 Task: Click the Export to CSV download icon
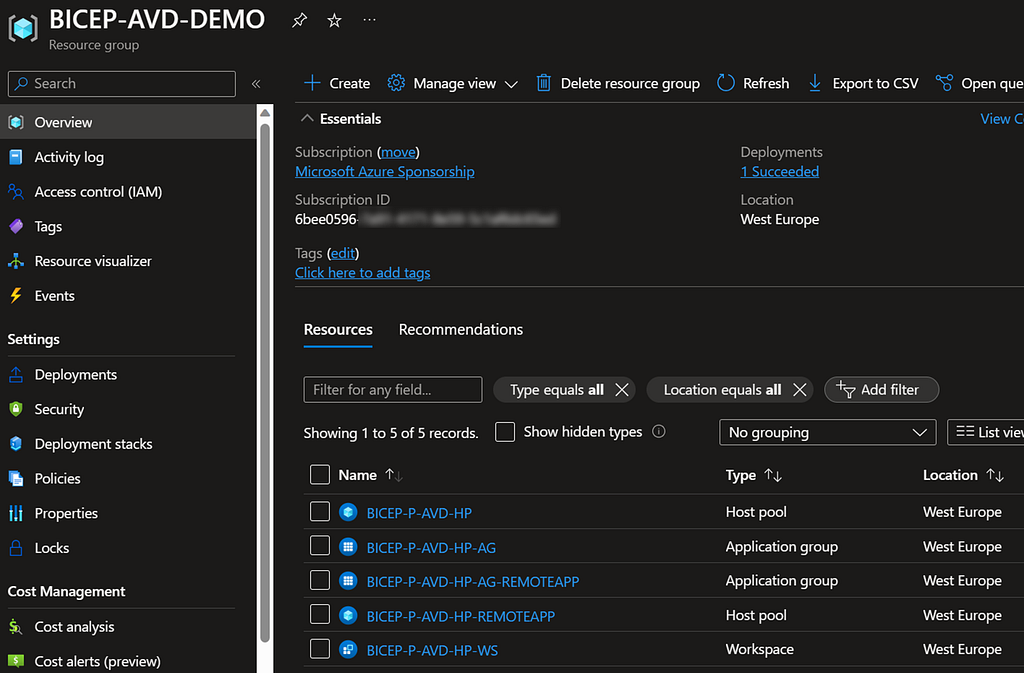point(814,83)
